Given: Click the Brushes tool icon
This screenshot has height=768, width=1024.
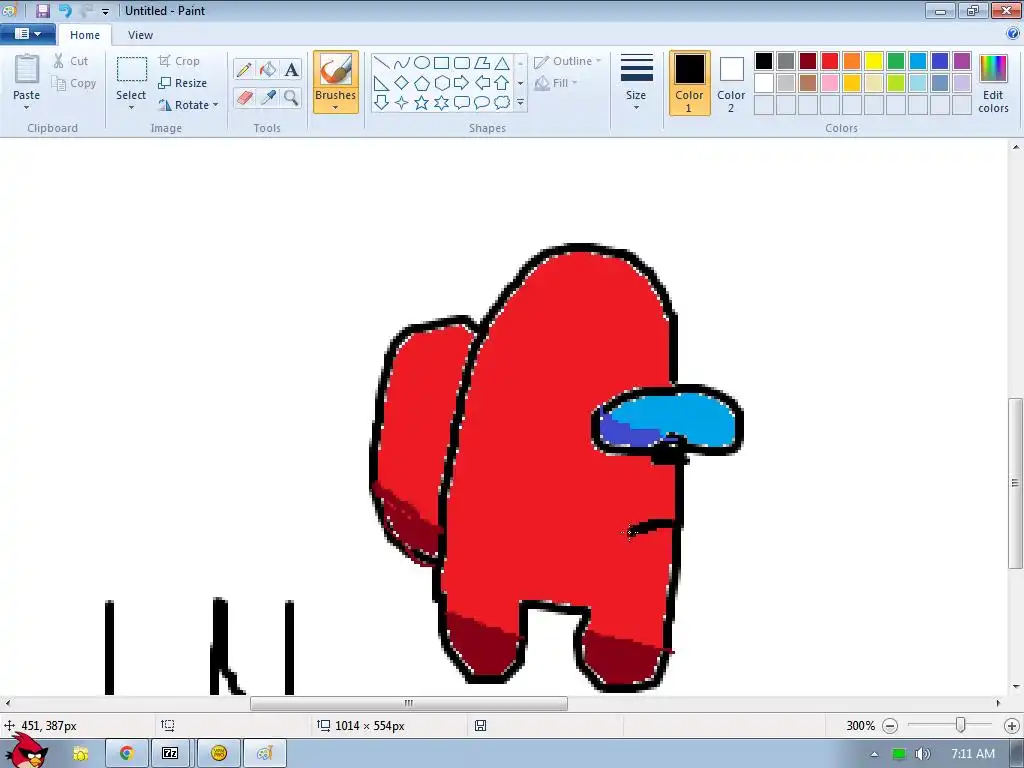Looking at the screenshot, I should pyautogui.click(x=336, y=69).
